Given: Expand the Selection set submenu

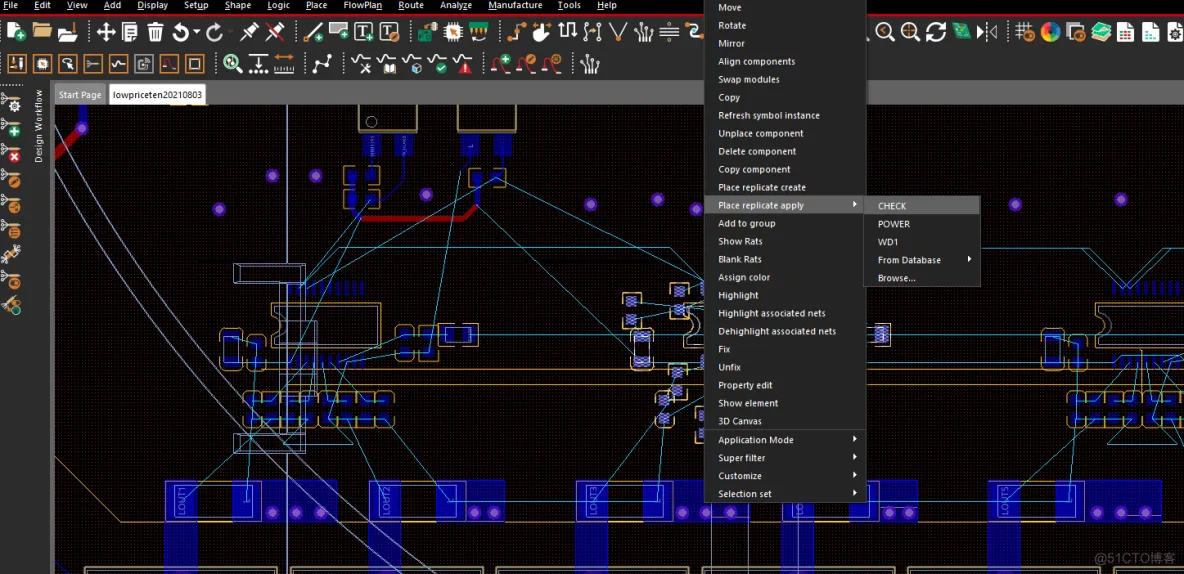Looking at the screenshot, I should click(785, 494).
